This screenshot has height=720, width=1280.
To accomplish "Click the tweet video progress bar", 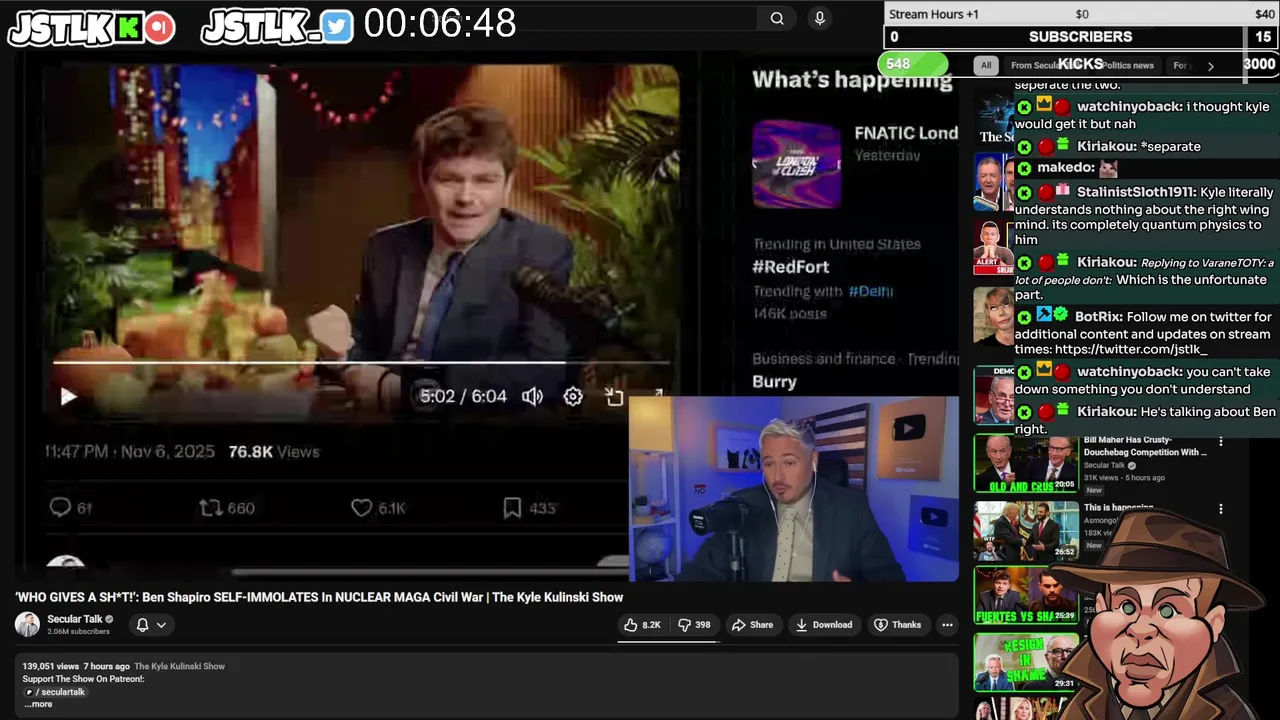I will point(361,363).
